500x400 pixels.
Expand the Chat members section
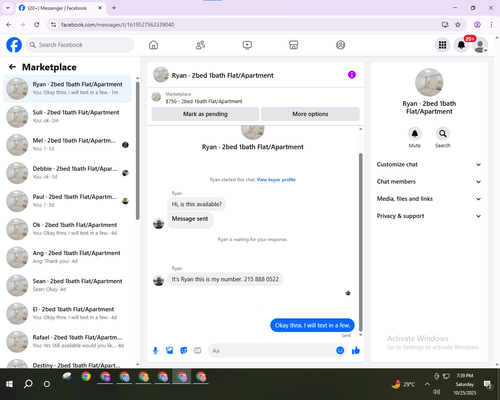429,182
